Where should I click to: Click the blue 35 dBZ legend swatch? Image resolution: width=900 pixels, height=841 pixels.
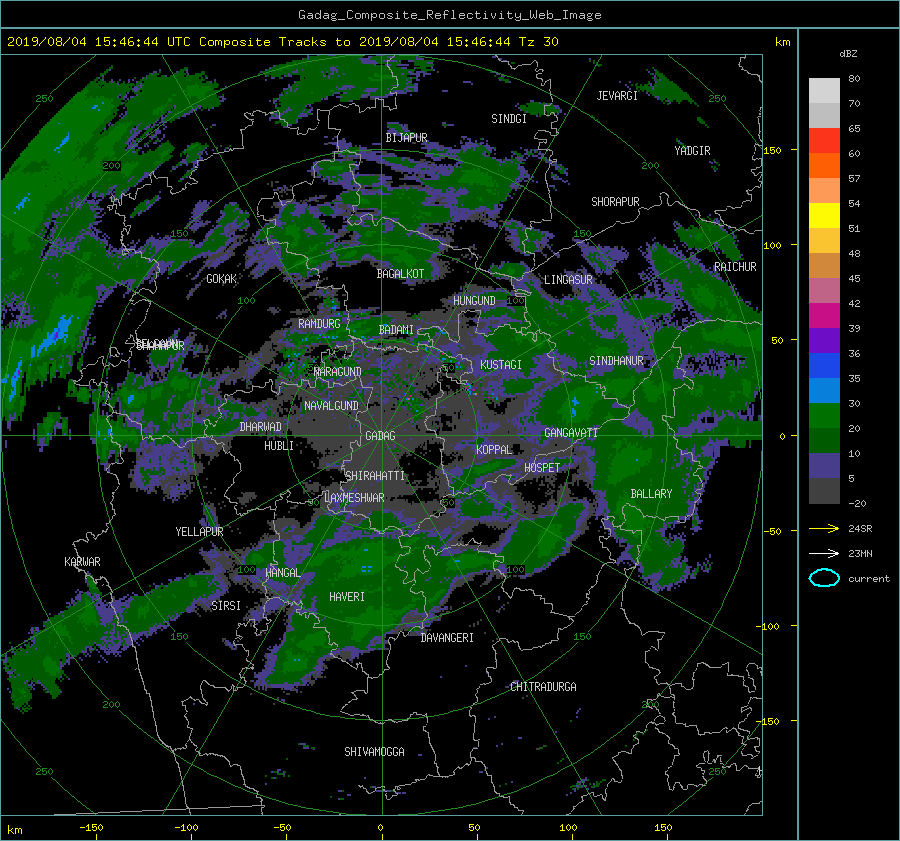click(824, 366)
